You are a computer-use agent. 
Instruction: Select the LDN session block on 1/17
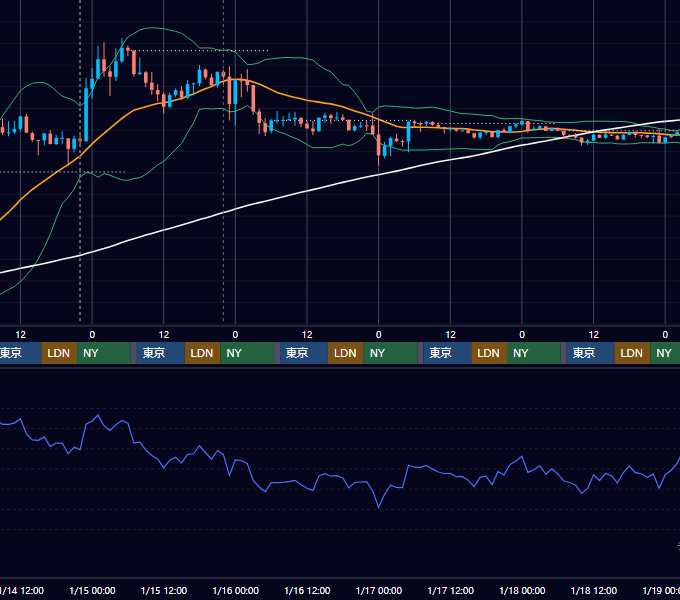[489, 353]
